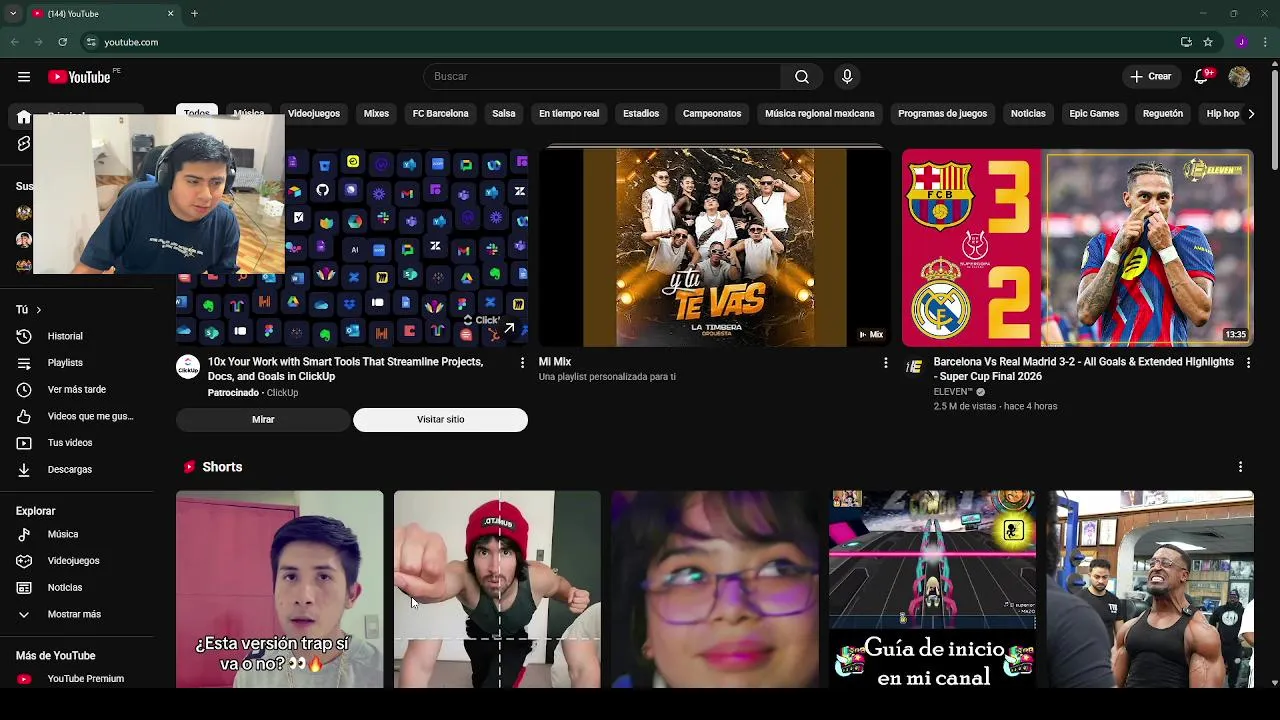
Task: Select the Estadios chip
Action: tap(641, 114)
